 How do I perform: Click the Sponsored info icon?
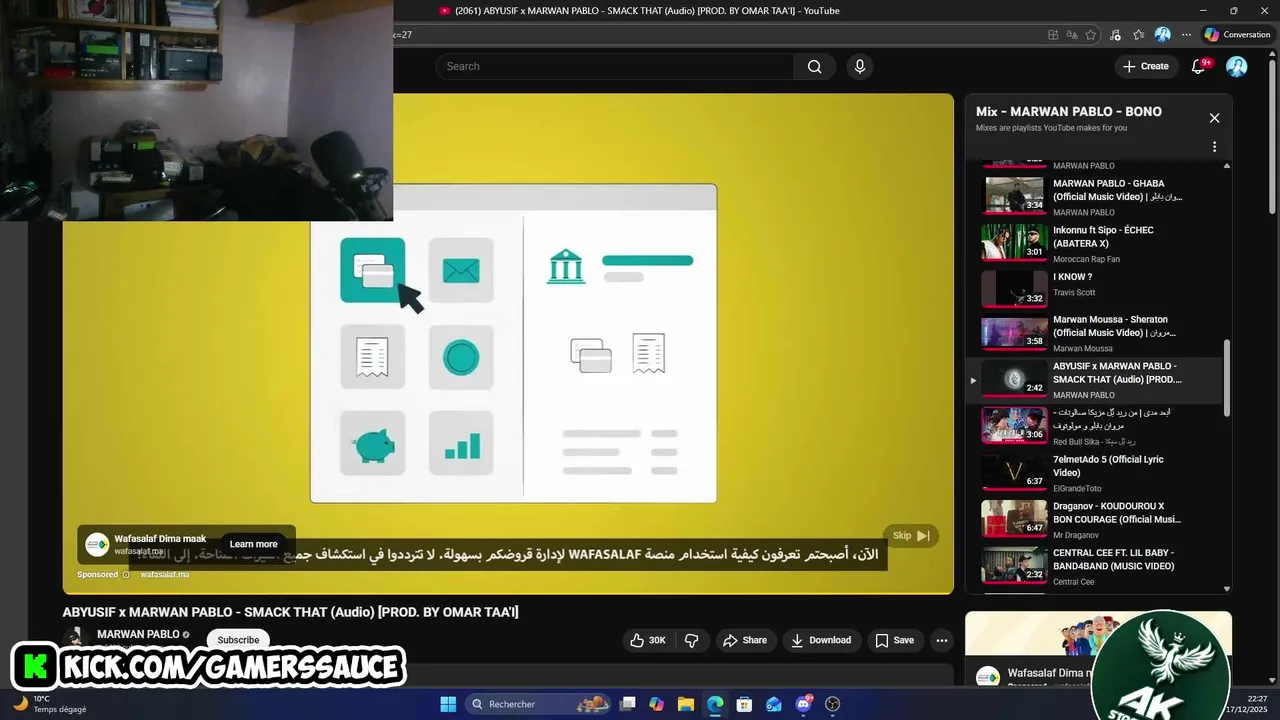click(x=126, y=575)
